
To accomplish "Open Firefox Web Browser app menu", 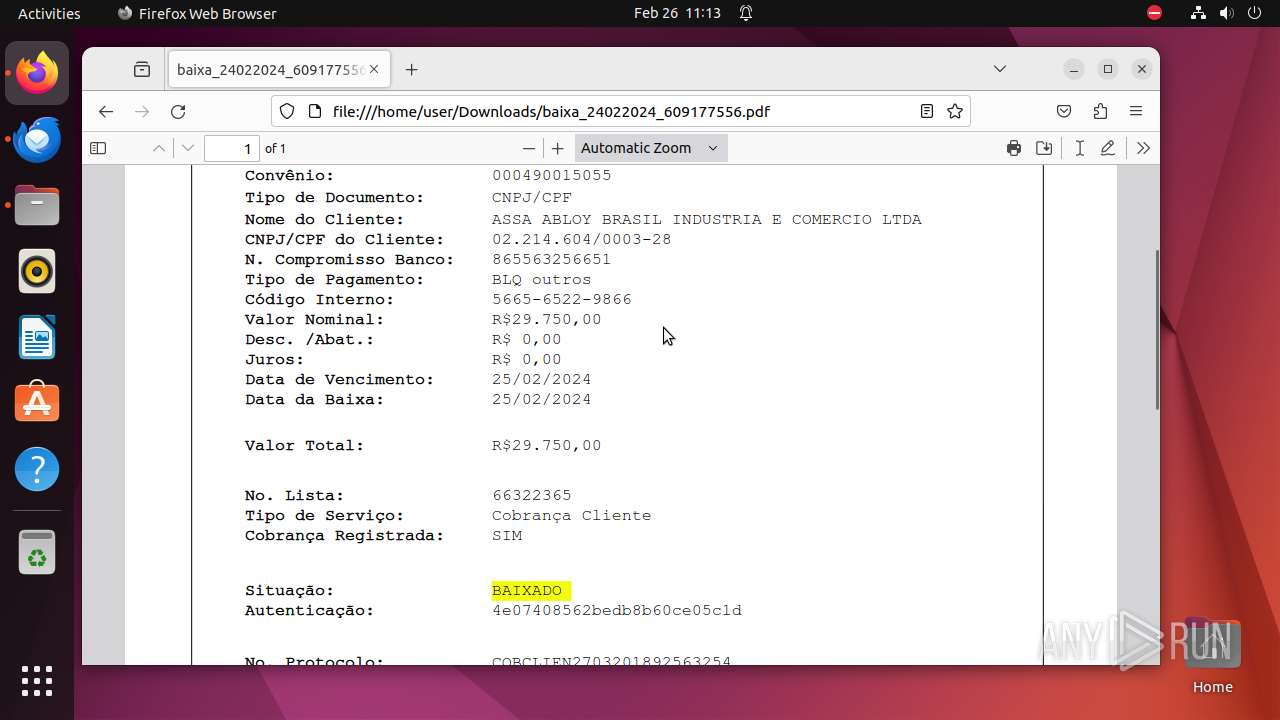I will [x=197, y=13].
